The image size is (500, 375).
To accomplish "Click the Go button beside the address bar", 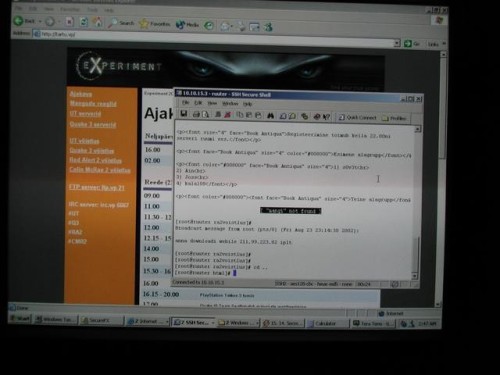I will tap(412, 44).
